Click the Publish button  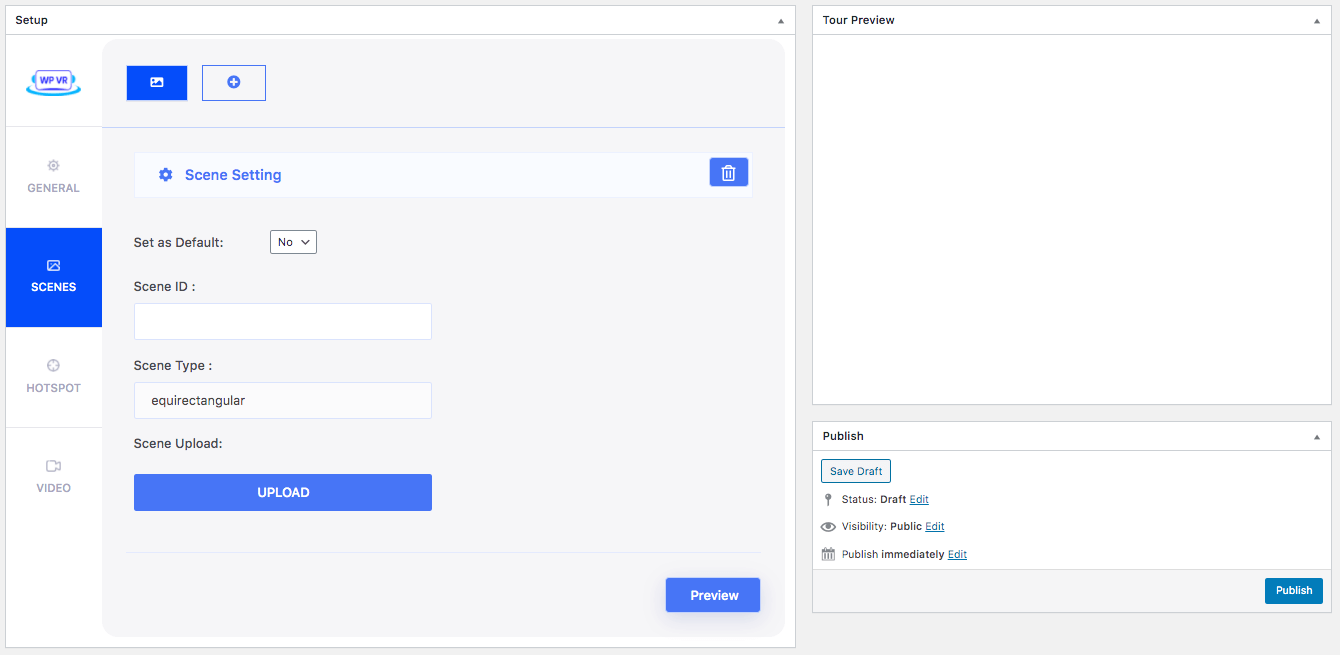1293,590
